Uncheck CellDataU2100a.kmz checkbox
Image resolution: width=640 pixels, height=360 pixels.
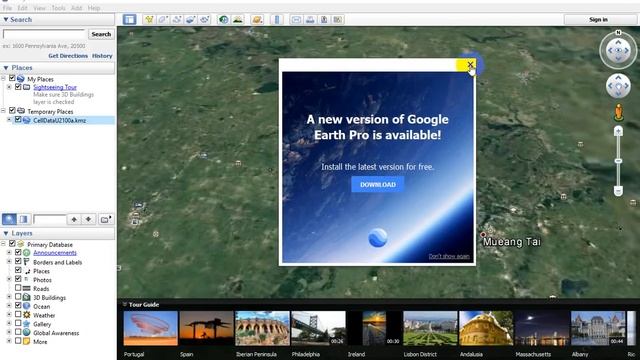(x=18, y=120)
